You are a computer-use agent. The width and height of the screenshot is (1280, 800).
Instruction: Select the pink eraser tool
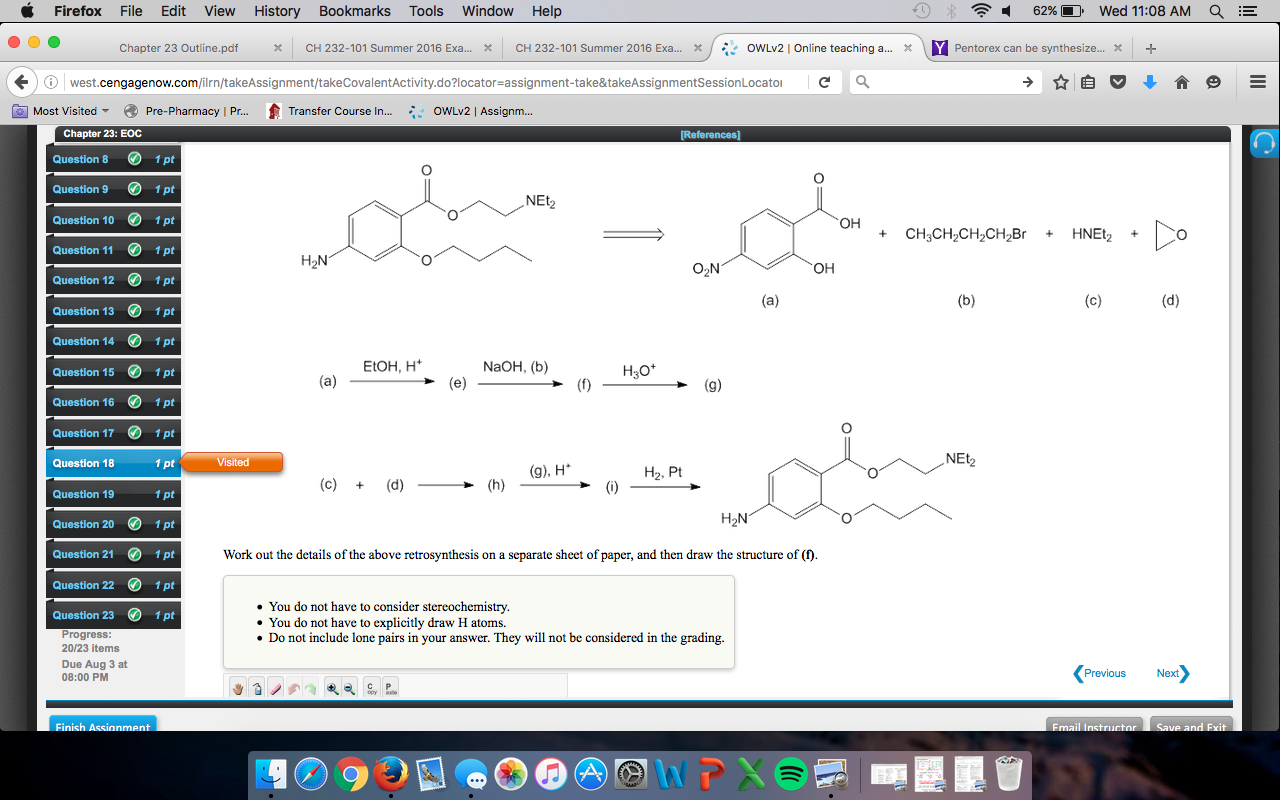276,687
